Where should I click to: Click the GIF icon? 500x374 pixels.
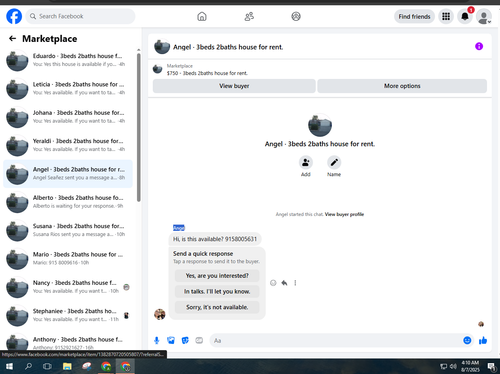[199, 340]
